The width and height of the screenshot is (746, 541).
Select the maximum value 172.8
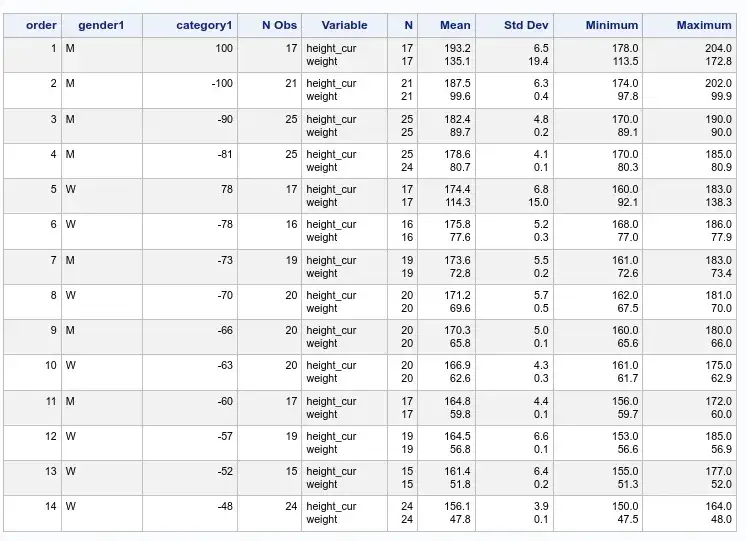point(717,61)
